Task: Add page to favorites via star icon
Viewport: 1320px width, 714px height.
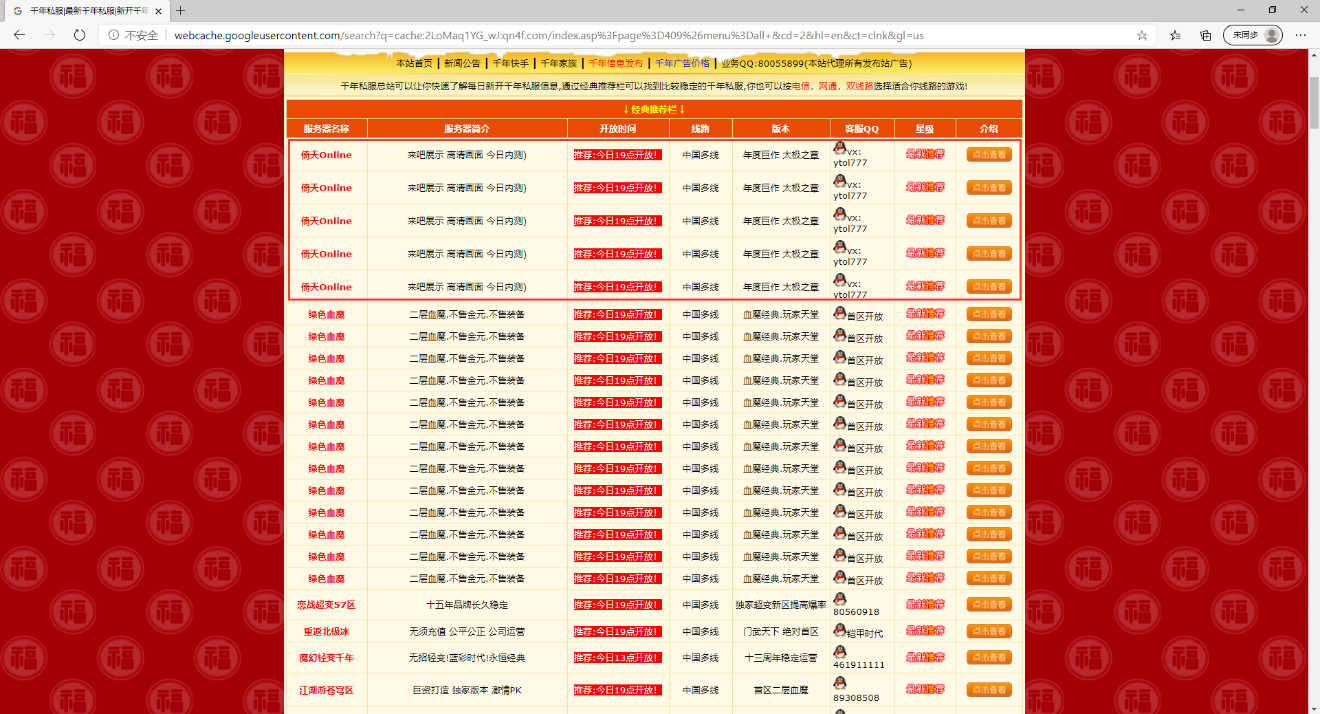Action: [x=1142, y=35]
